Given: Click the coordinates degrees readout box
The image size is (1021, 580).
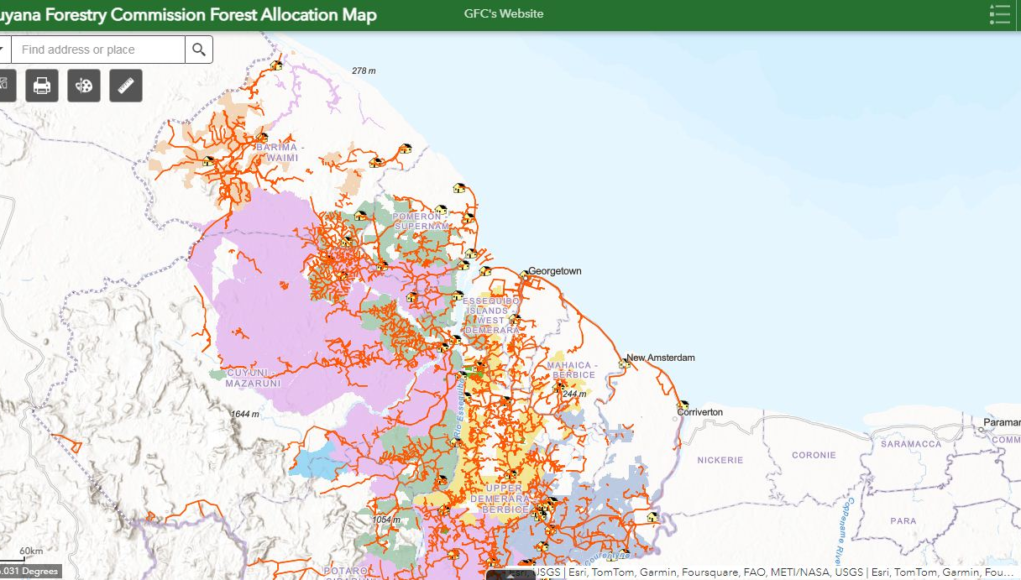Looking at the screenshot, I should point(30,572).
